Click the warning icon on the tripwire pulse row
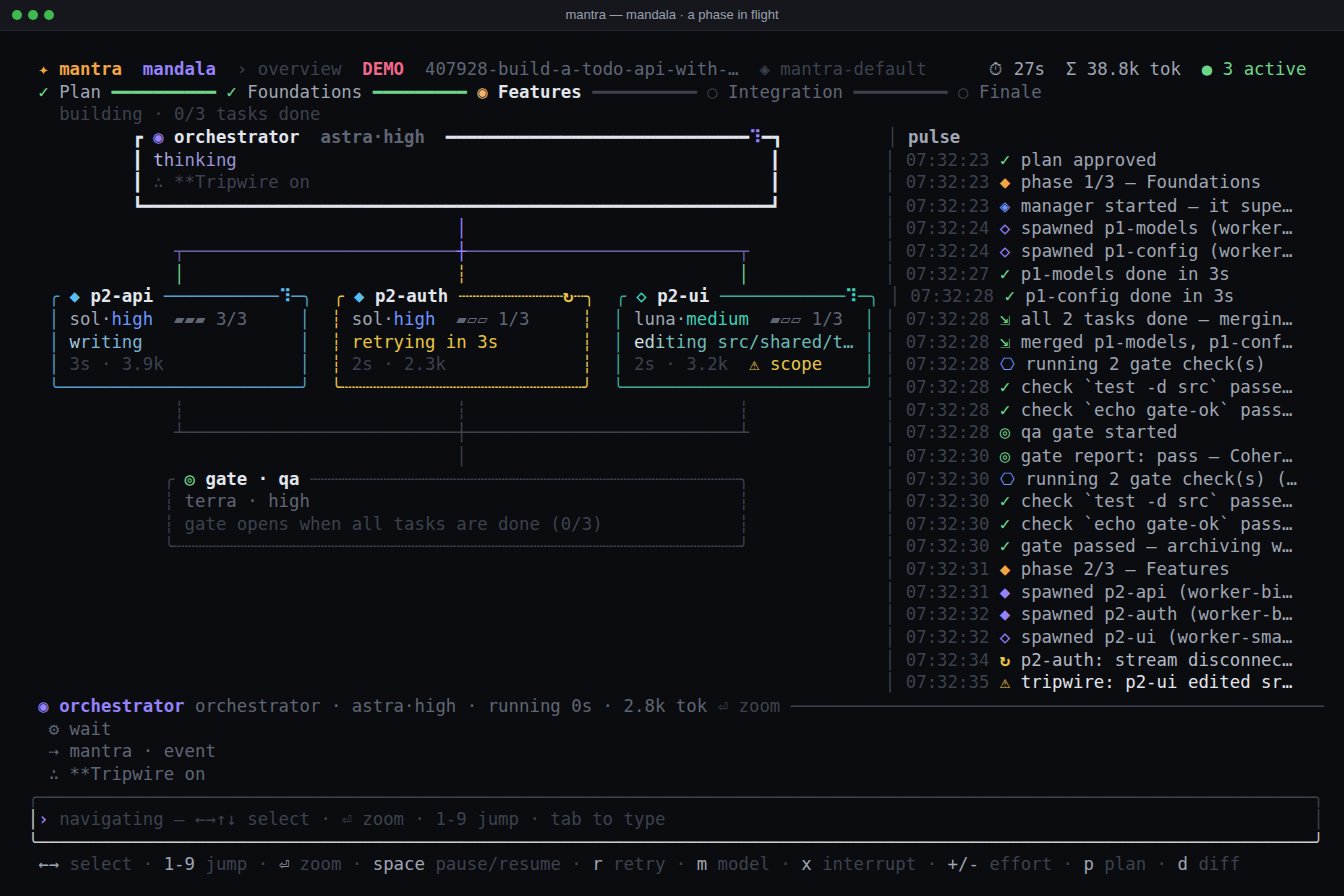Screen dimensions: 1344x896 1005,682
